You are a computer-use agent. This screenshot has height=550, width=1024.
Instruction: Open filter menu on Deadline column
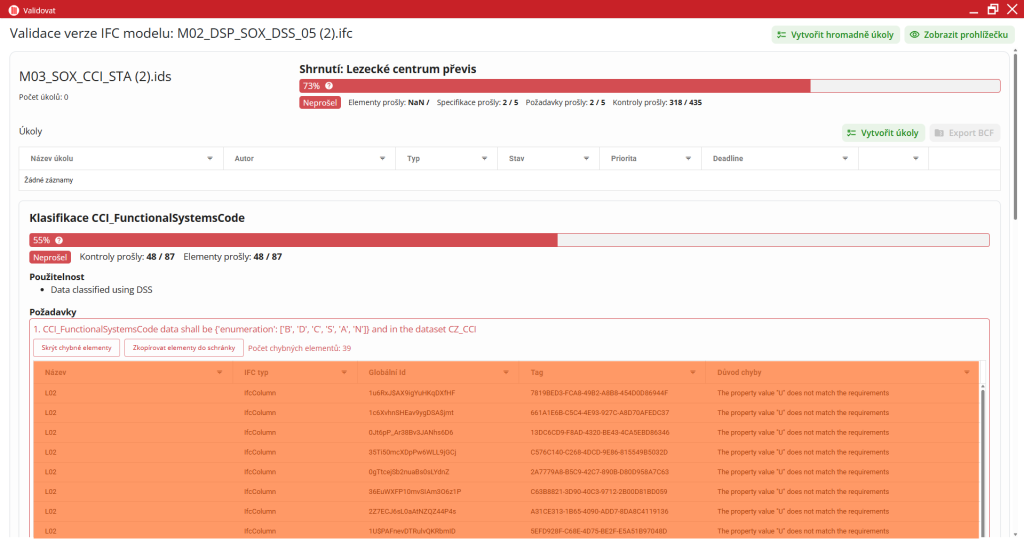pyautogui.click(x=843, y=158)
